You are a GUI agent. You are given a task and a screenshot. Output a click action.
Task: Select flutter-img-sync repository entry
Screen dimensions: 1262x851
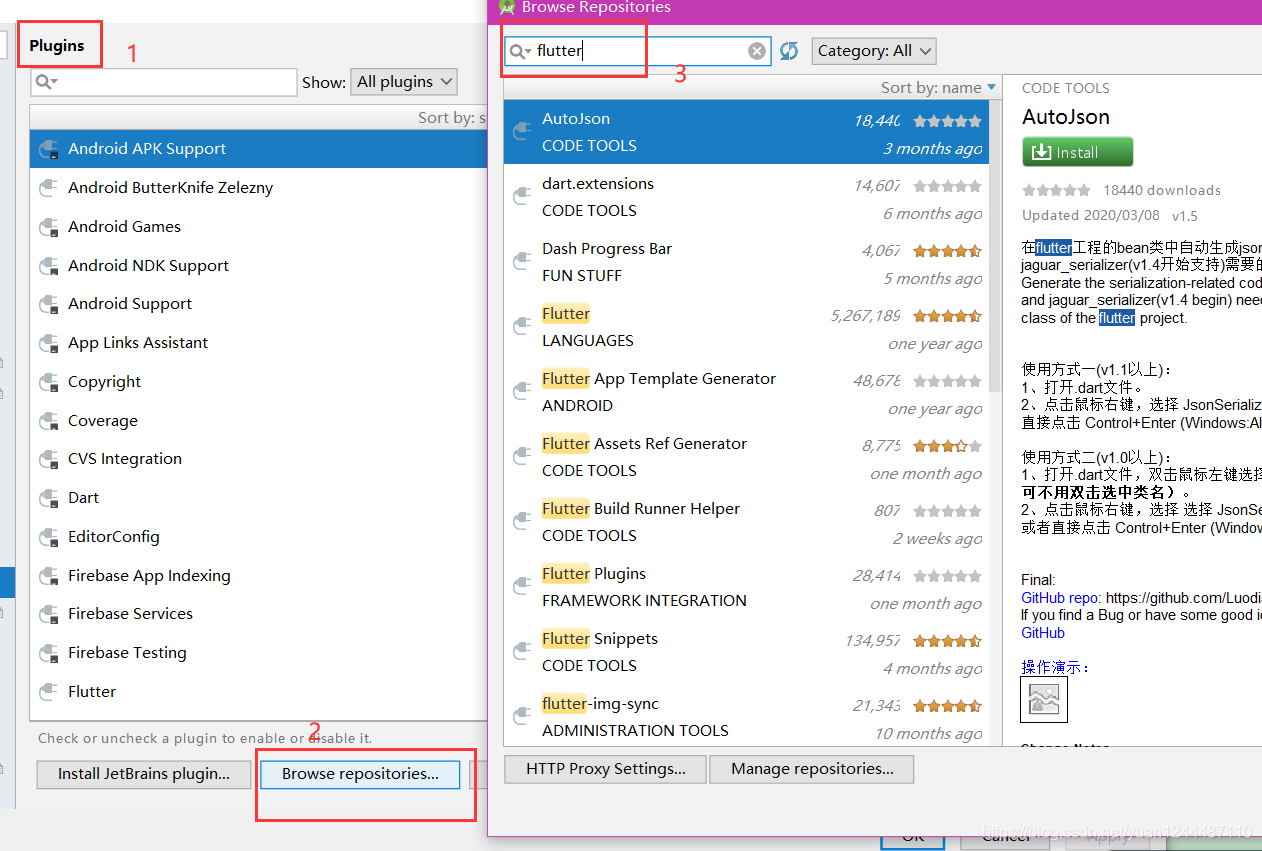pyautogui.click(x=746, y=717)
